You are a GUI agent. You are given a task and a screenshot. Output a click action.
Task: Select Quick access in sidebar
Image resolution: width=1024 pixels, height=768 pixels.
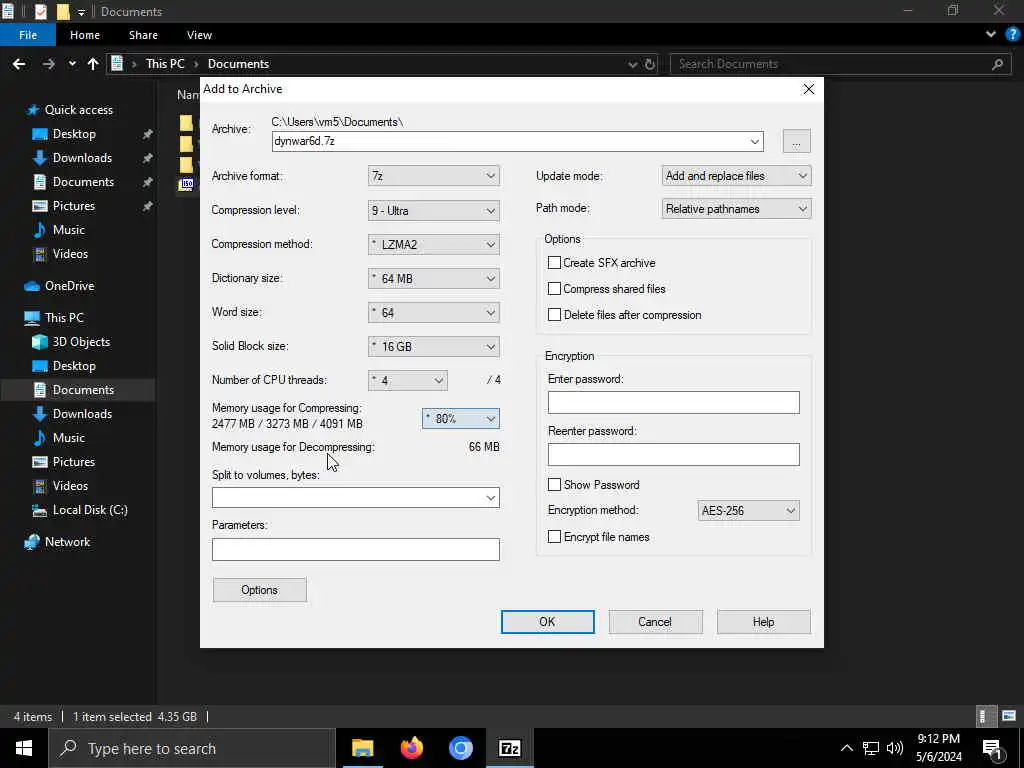pos(78,110)
